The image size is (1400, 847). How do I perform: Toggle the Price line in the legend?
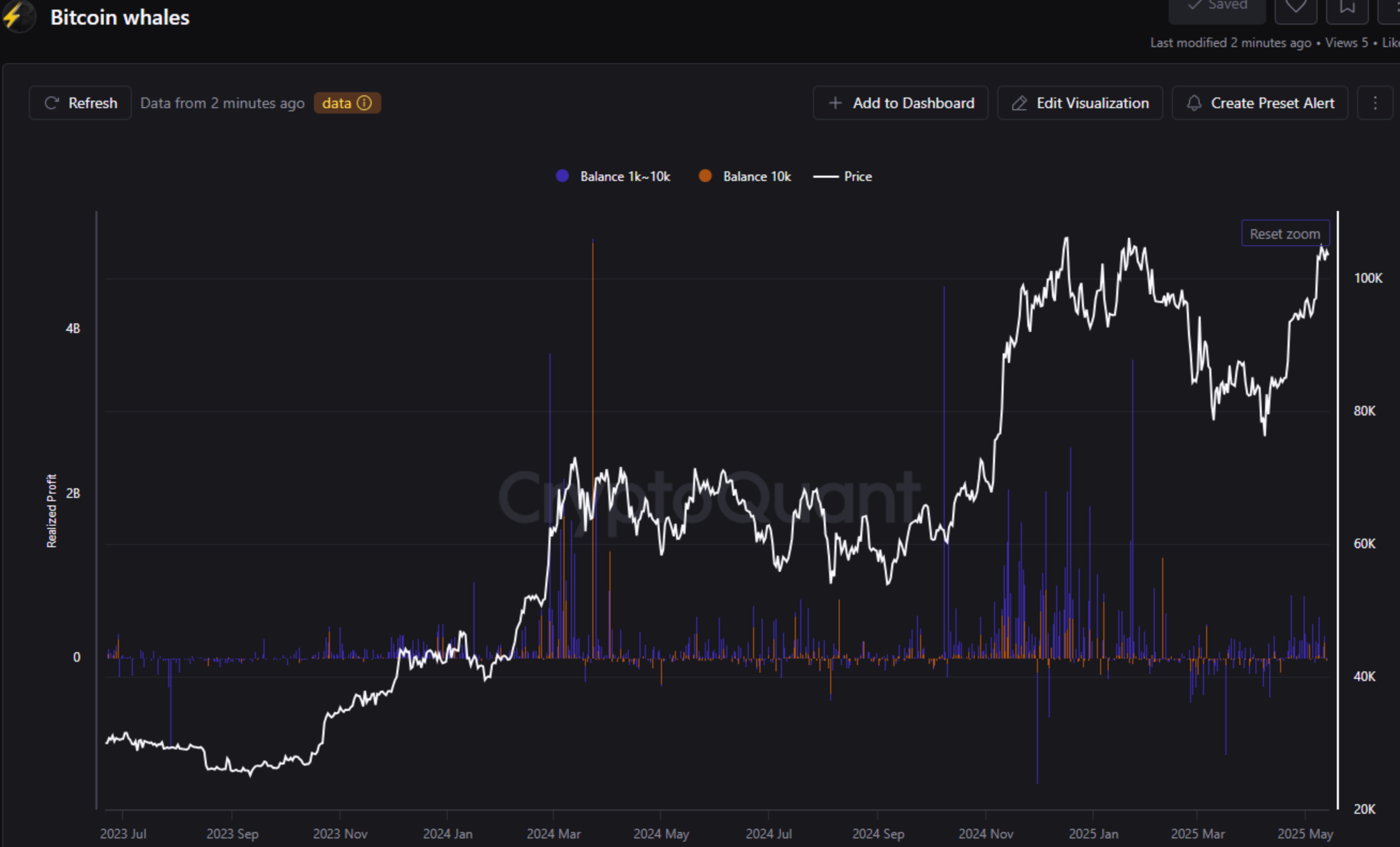(843, 176)
